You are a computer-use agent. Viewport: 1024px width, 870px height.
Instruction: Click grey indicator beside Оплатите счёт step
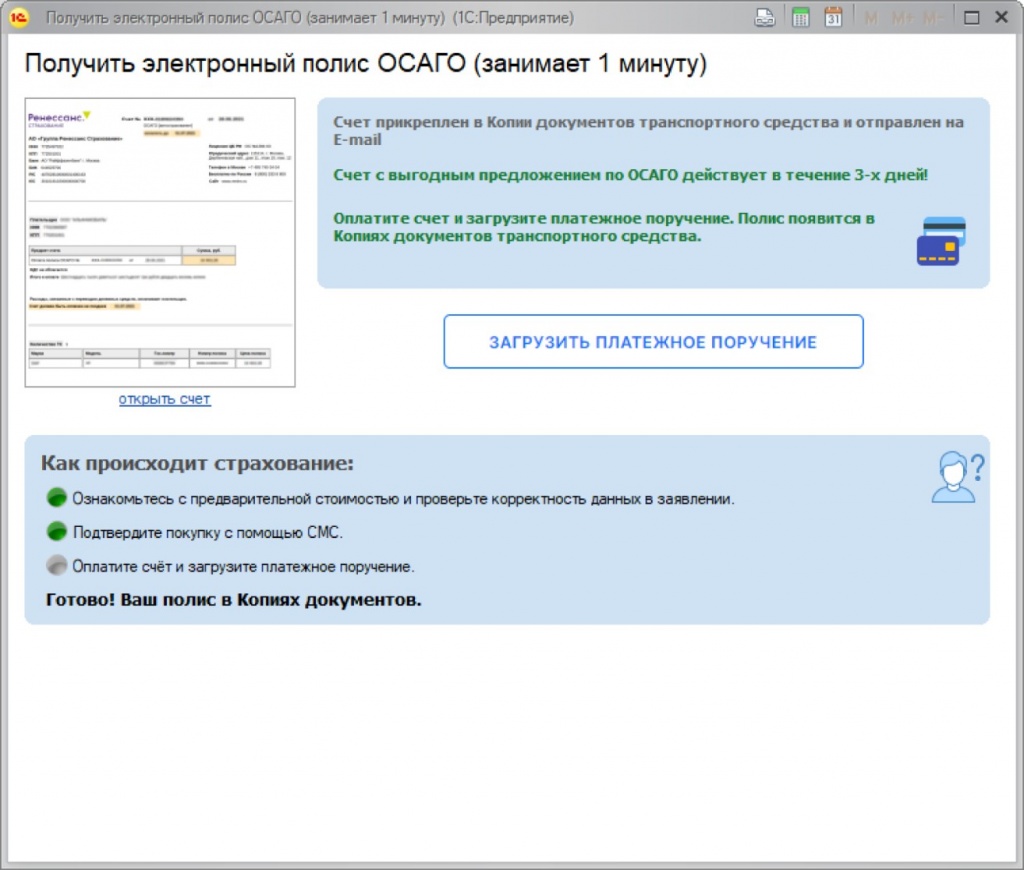coord(57,565)
